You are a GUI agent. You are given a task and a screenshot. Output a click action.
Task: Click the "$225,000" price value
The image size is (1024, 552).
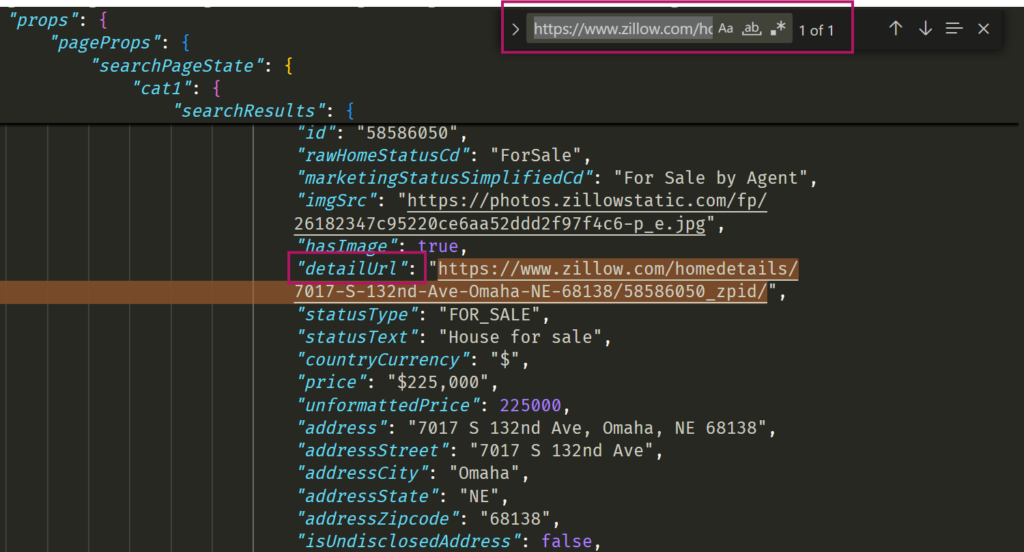438,383
